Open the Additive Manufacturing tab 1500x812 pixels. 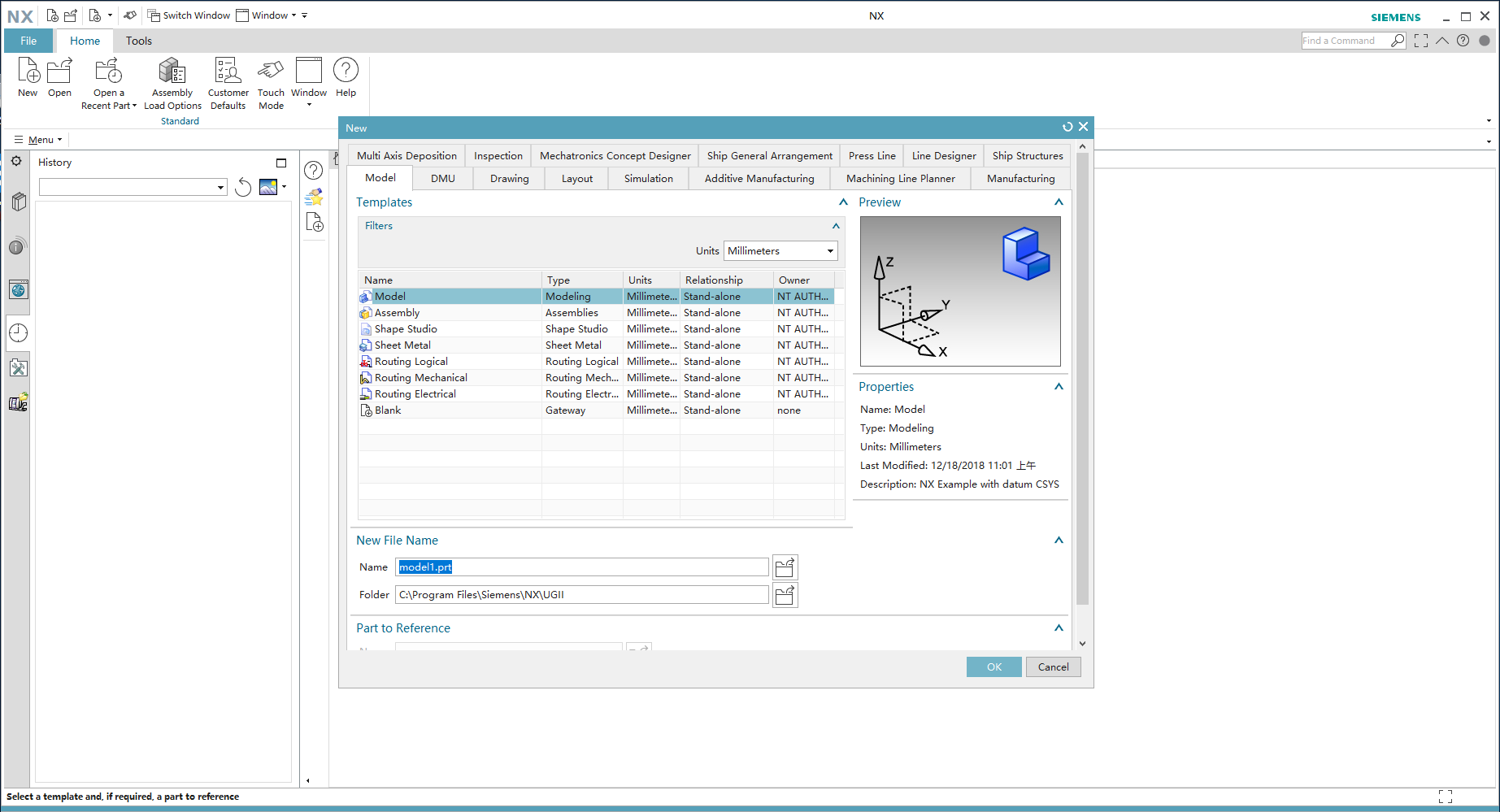coord(759,179)
